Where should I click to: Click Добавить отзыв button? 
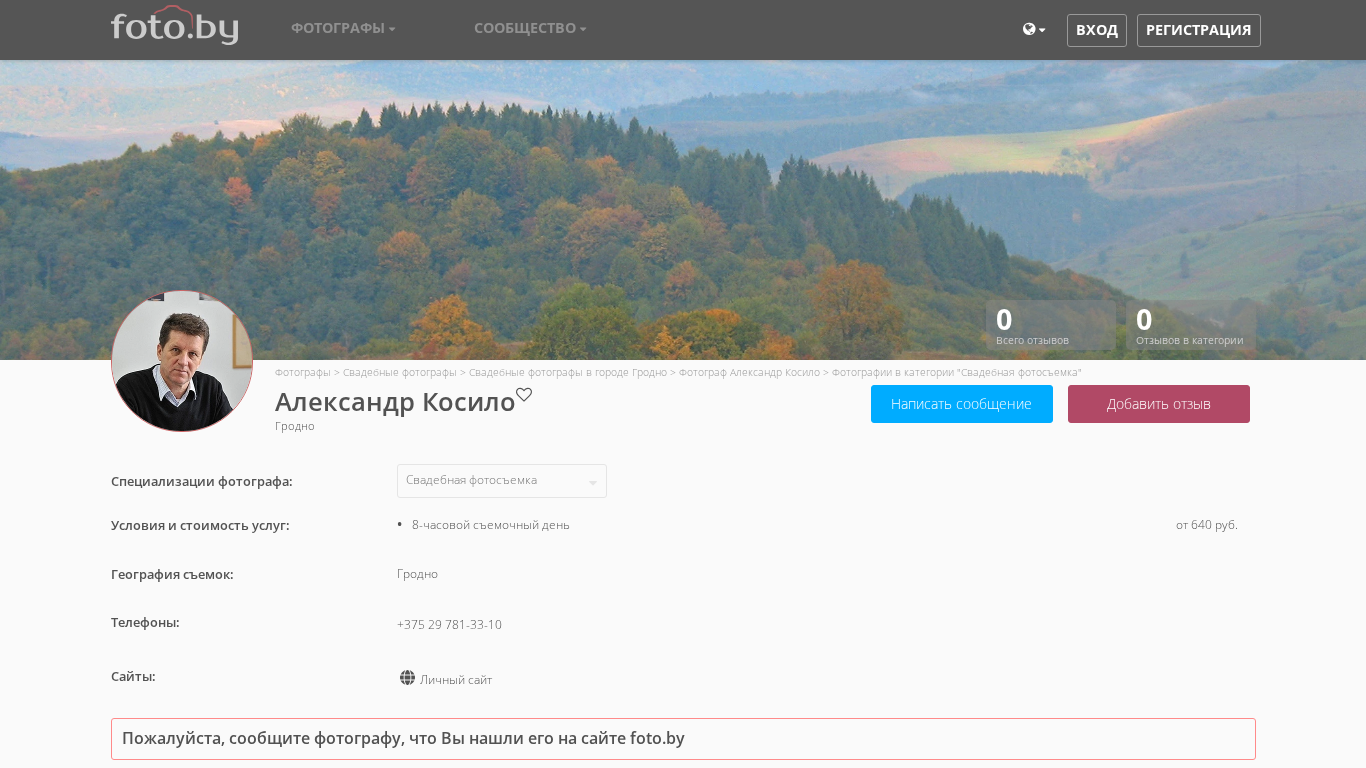click(x=1159, y=404)
